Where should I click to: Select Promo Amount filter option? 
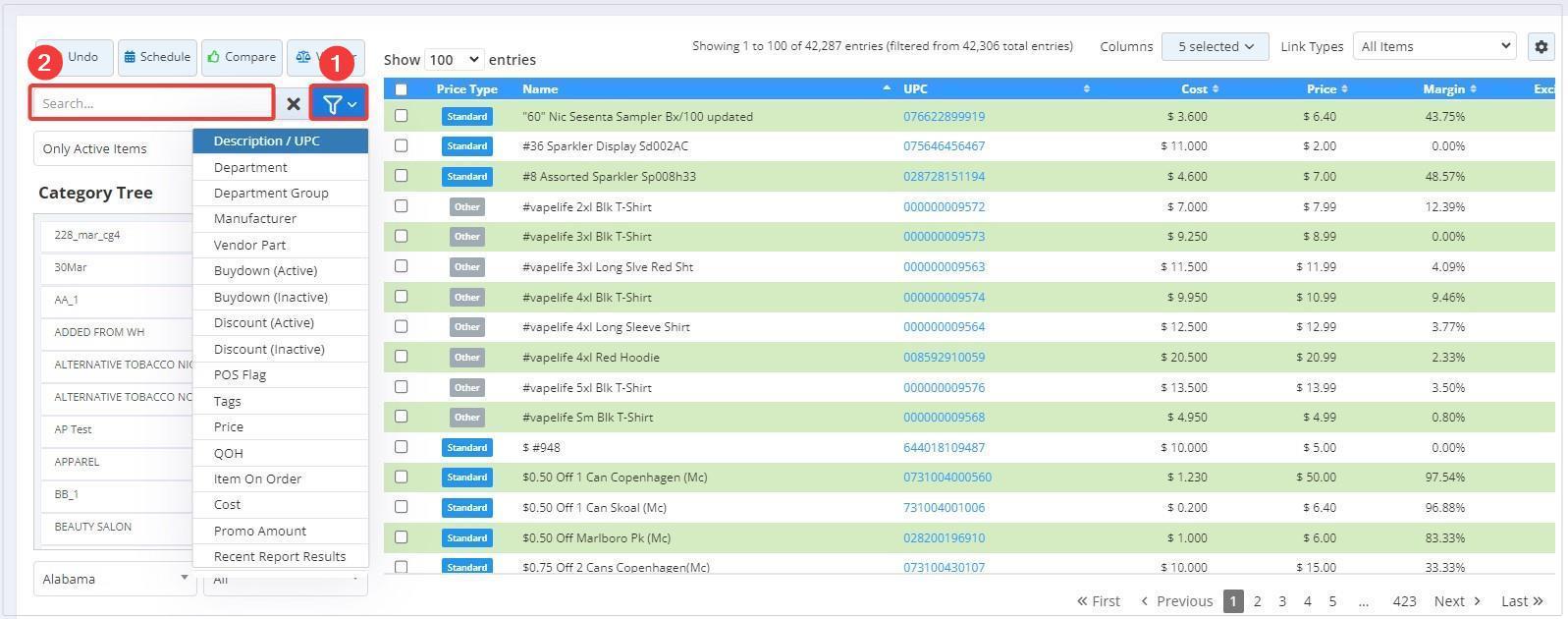(280, 531)
